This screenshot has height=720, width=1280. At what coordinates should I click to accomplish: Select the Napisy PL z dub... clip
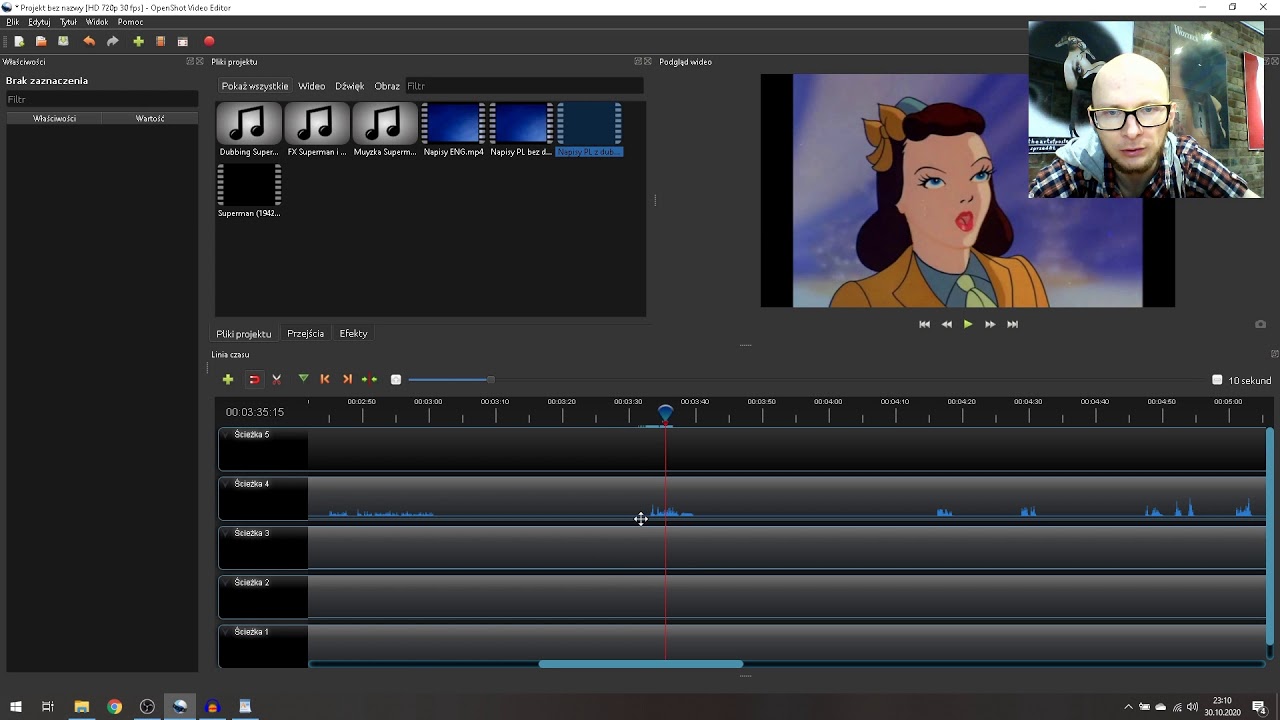pyautogui.click(x=589, y=130)
